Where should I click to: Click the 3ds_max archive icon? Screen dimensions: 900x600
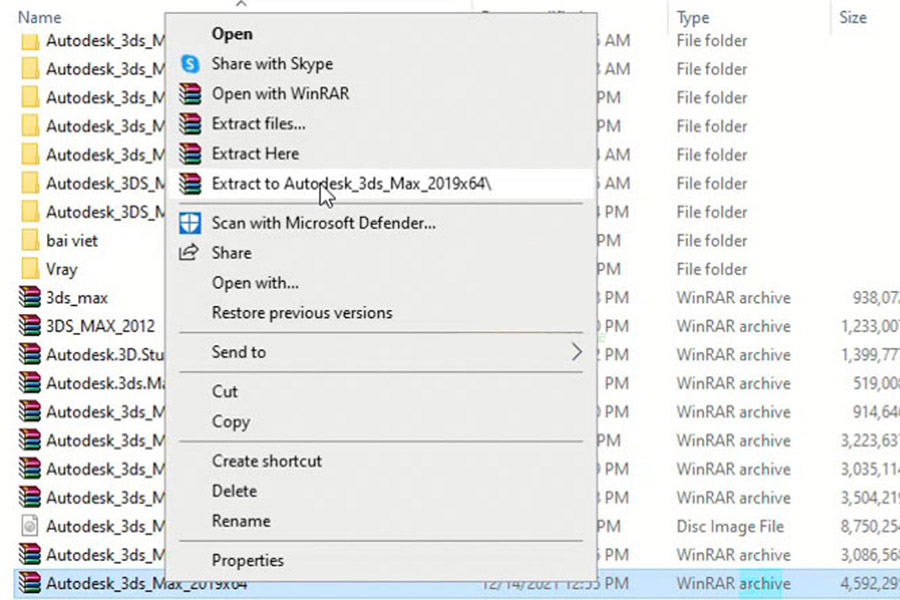click(29, 297)
